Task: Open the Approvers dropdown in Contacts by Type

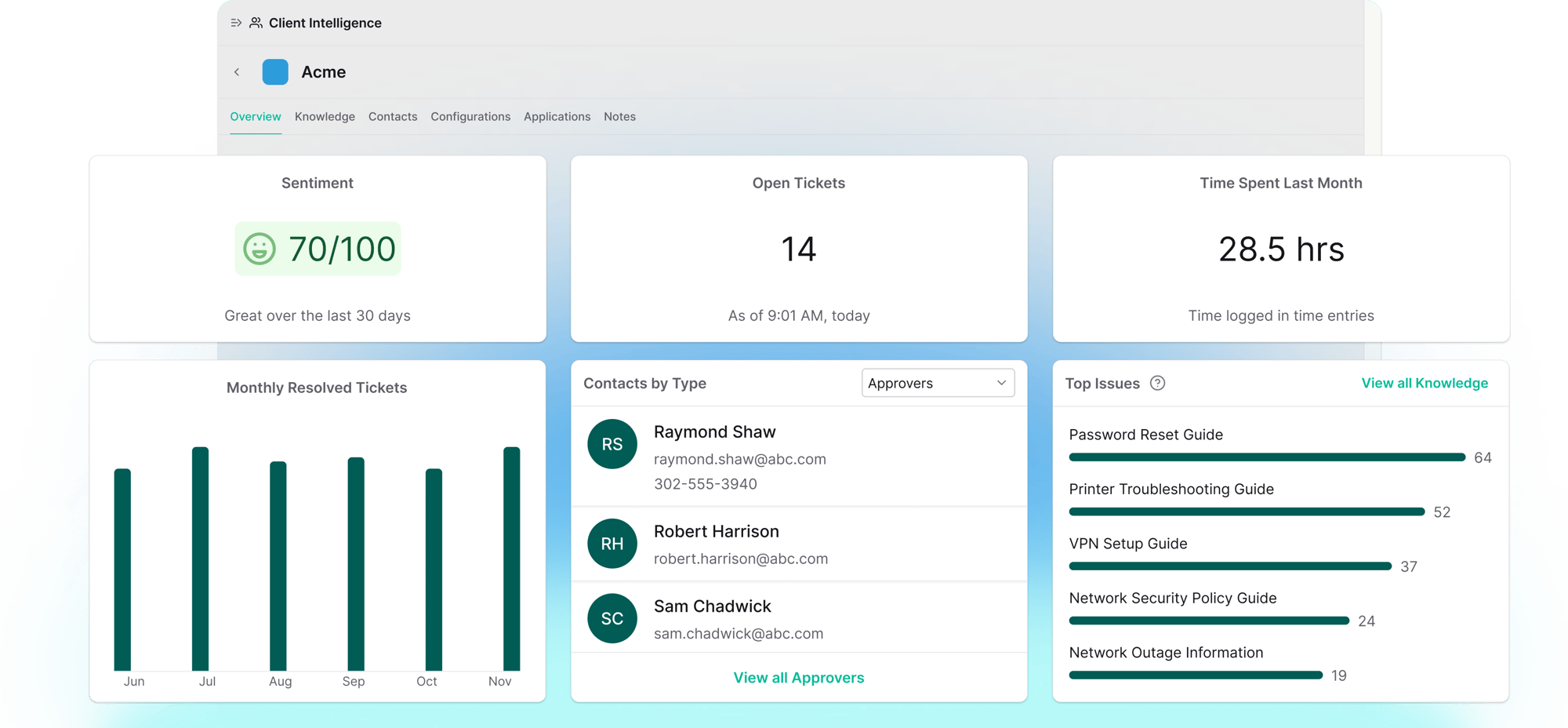Action: (937, 383)
